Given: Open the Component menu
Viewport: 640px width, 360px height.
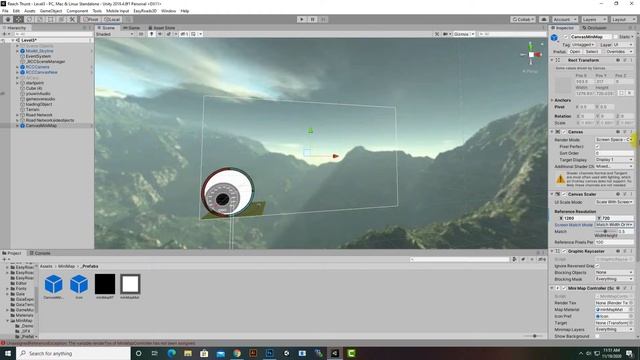Looking at the screenshot, I should 77,11.
